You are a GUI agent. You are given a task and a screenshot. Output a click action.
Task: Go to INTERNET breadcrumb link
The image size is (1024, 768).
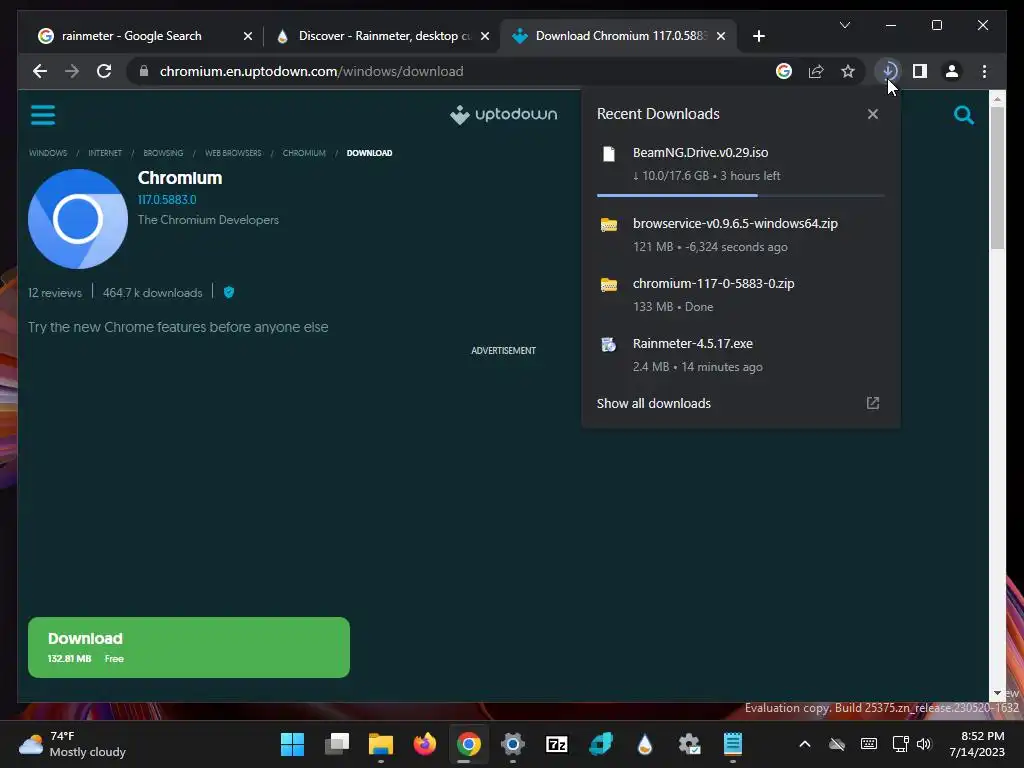pyautogui.click(x=104, y=153)
